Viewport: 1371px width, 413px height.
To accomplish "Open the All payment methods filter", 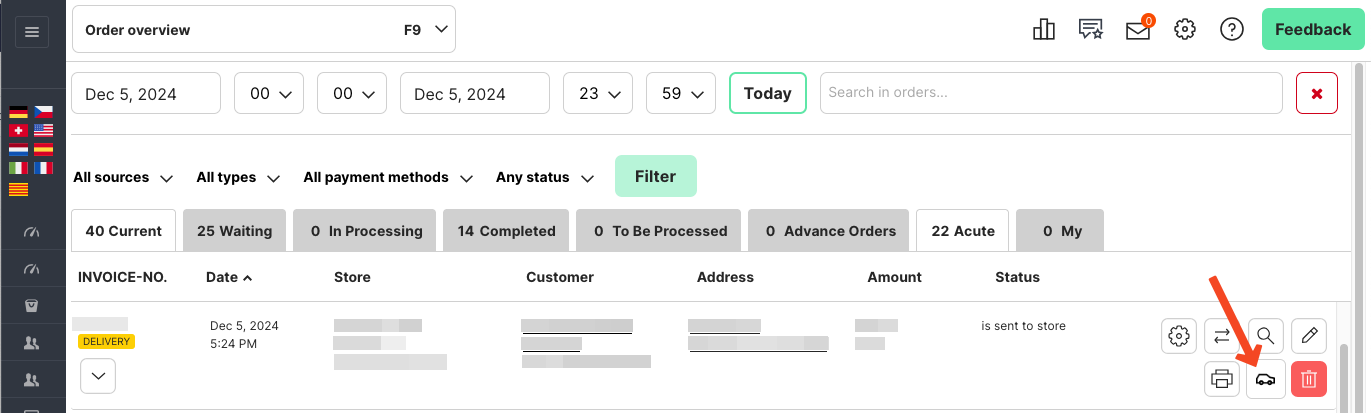I will (387, 177).
